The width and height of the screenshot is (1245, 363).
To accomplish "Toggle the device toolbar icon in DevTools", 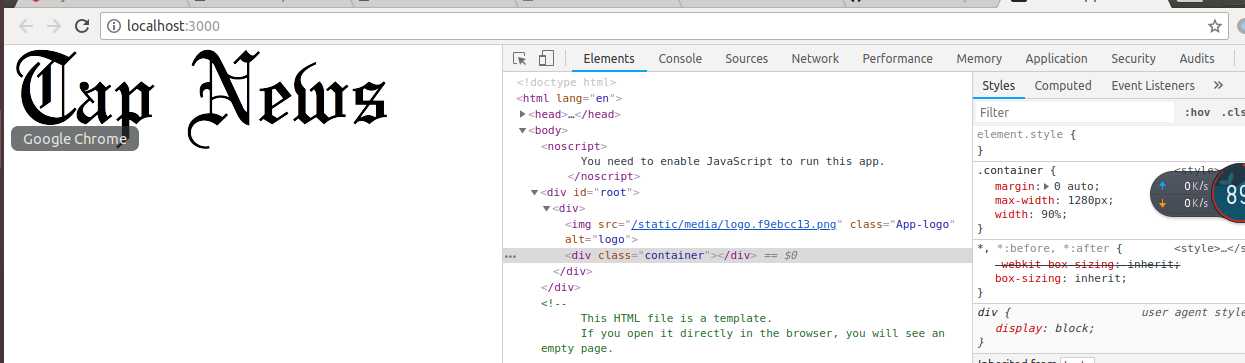I will [x=546, y=59].
